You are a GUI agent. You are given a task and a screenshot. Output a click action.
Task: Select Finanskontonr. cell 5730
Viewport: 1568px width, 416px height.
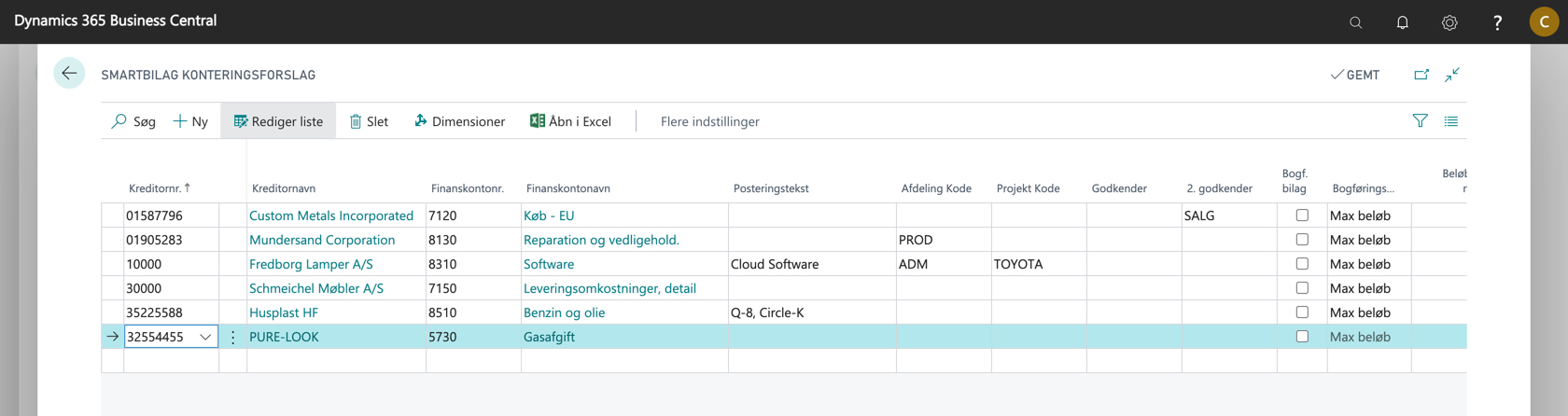pos(473,337)
